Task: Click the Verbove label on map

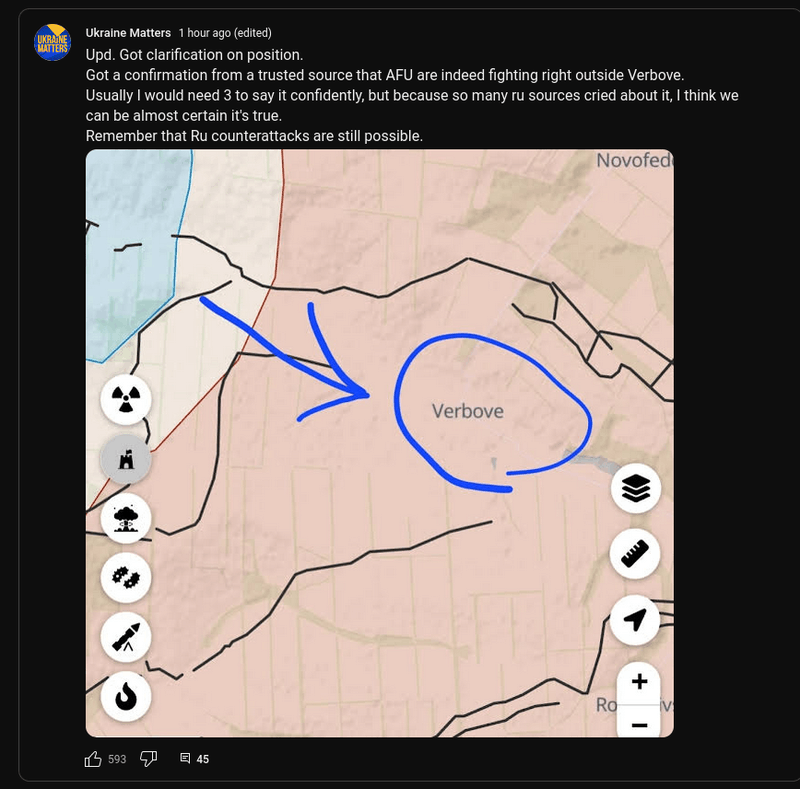Action: [468, 411]
